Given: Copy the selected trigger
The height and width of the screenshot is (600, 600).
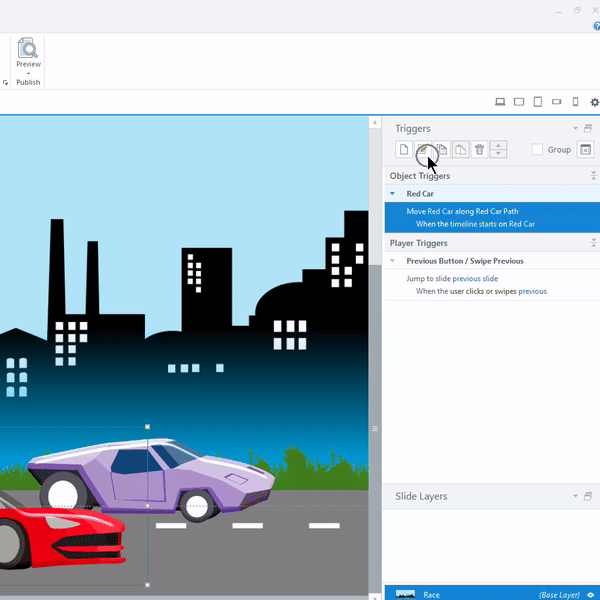Looking at the screenshot, I should (x=442, y=149).
